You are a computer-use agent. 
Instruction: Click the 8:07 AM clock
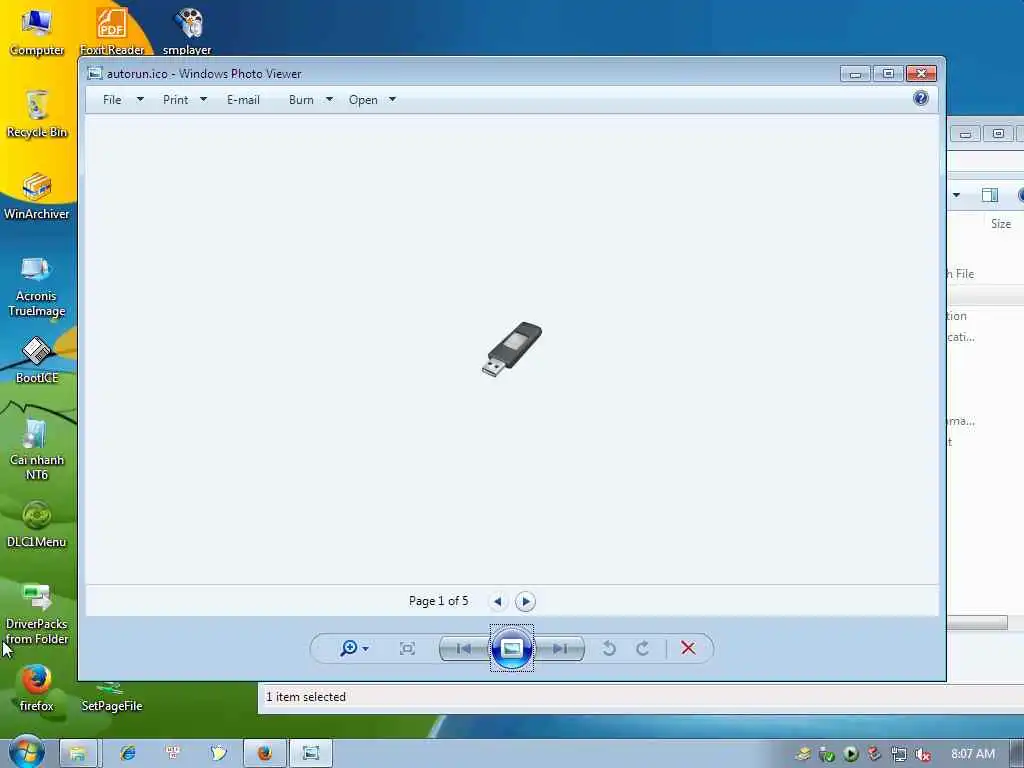click(x=973, y=754)
